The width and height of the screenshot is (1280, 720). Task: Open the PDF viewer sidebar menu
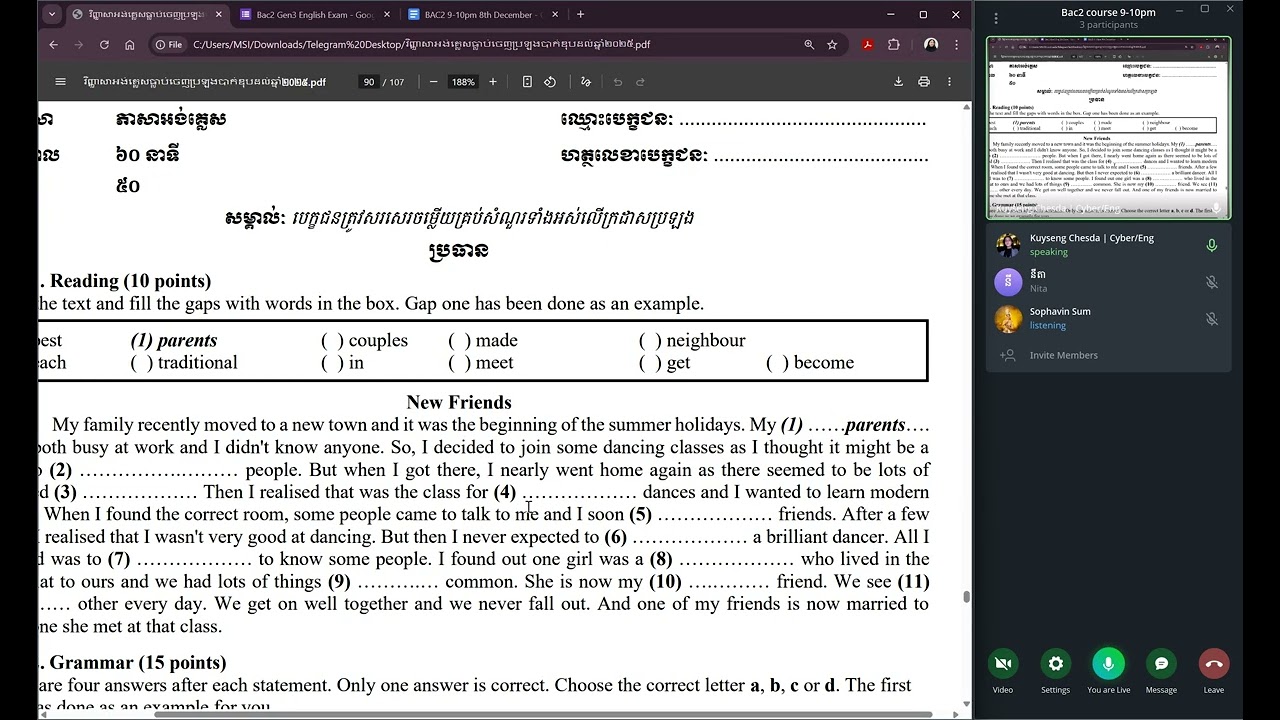[x=60, y=82]
